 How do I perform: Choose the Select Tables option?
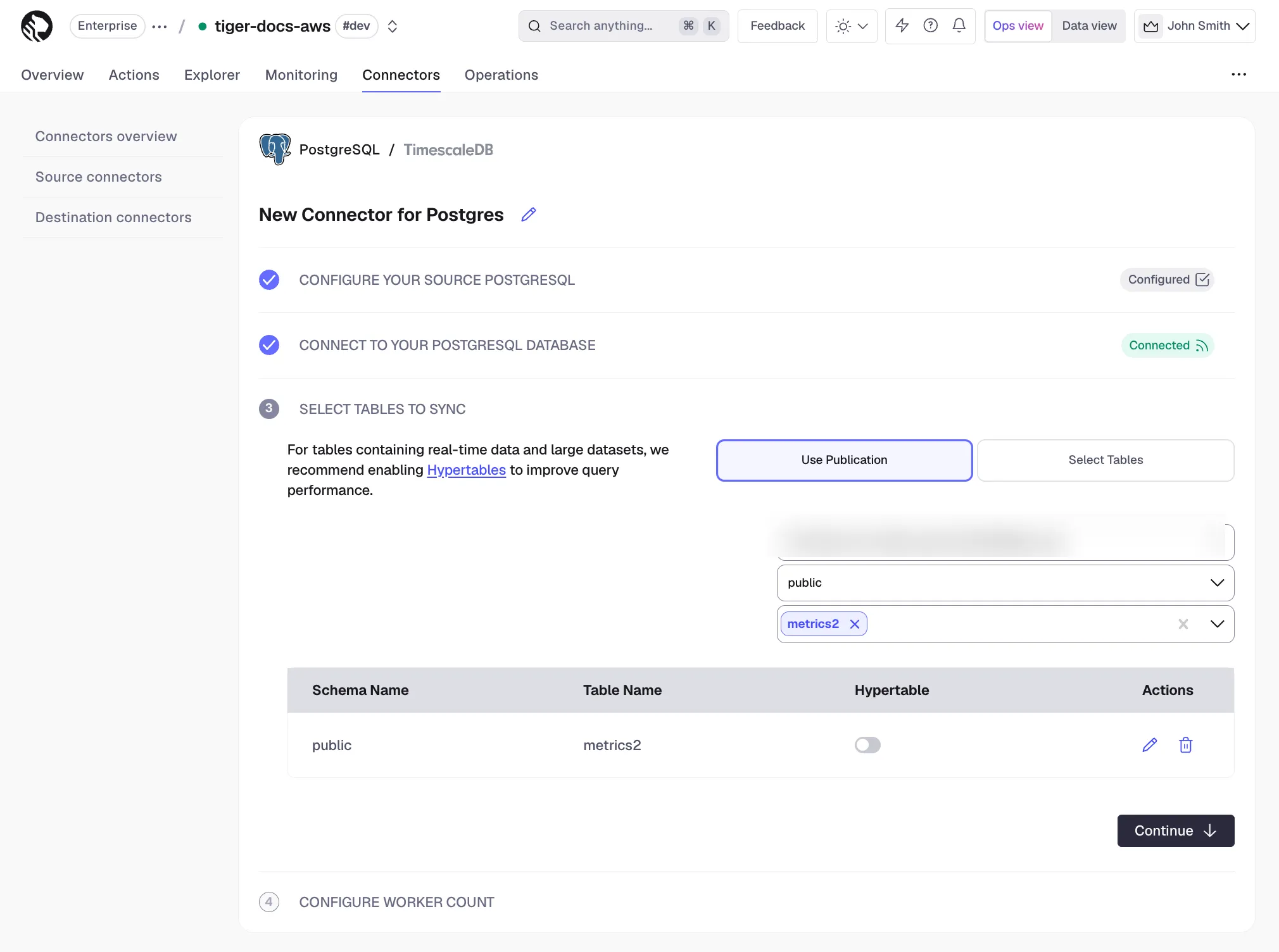(x=1106, y=460)
